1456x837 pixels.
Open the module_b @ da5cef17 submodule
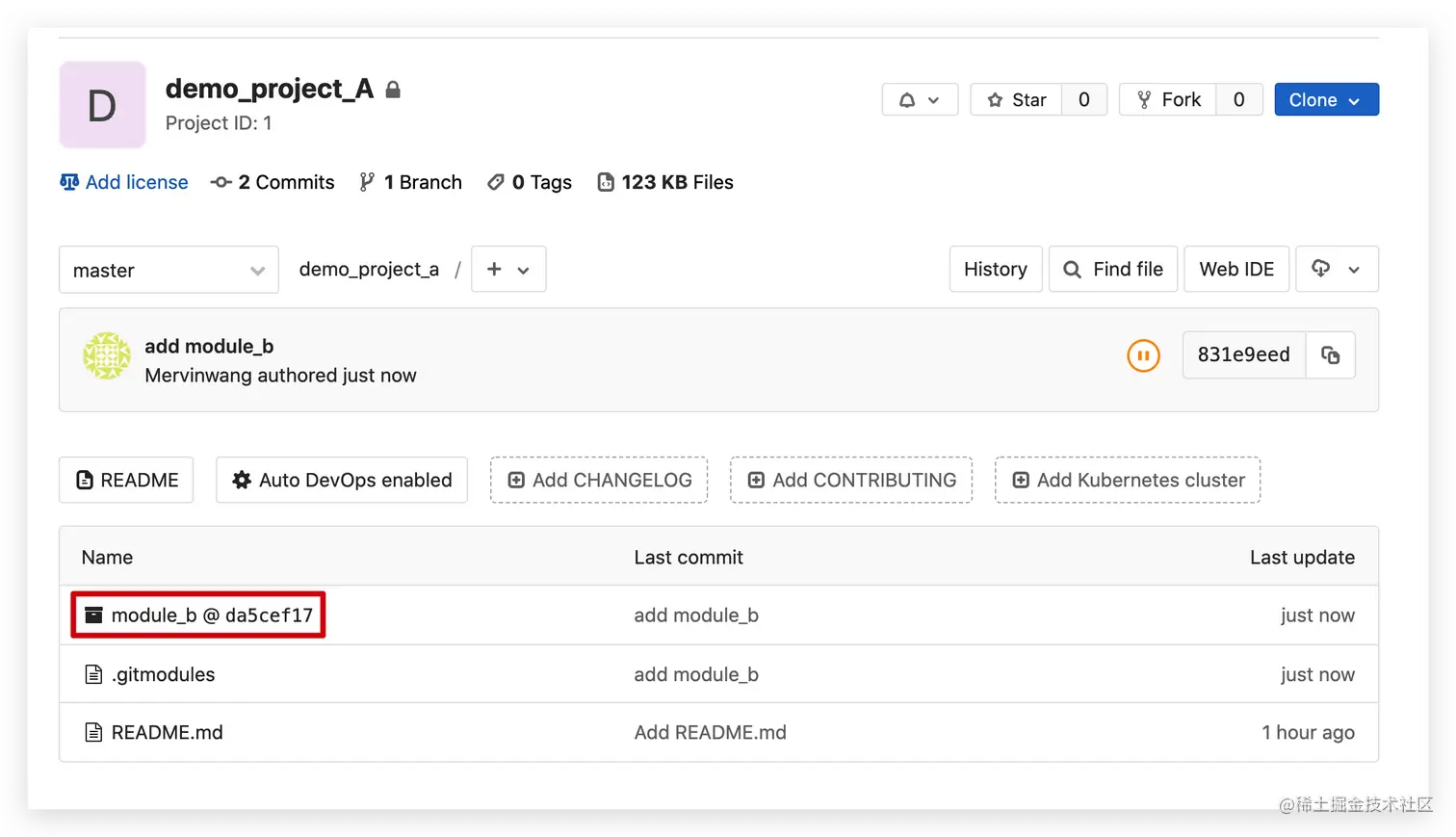(x=212, y=615)
